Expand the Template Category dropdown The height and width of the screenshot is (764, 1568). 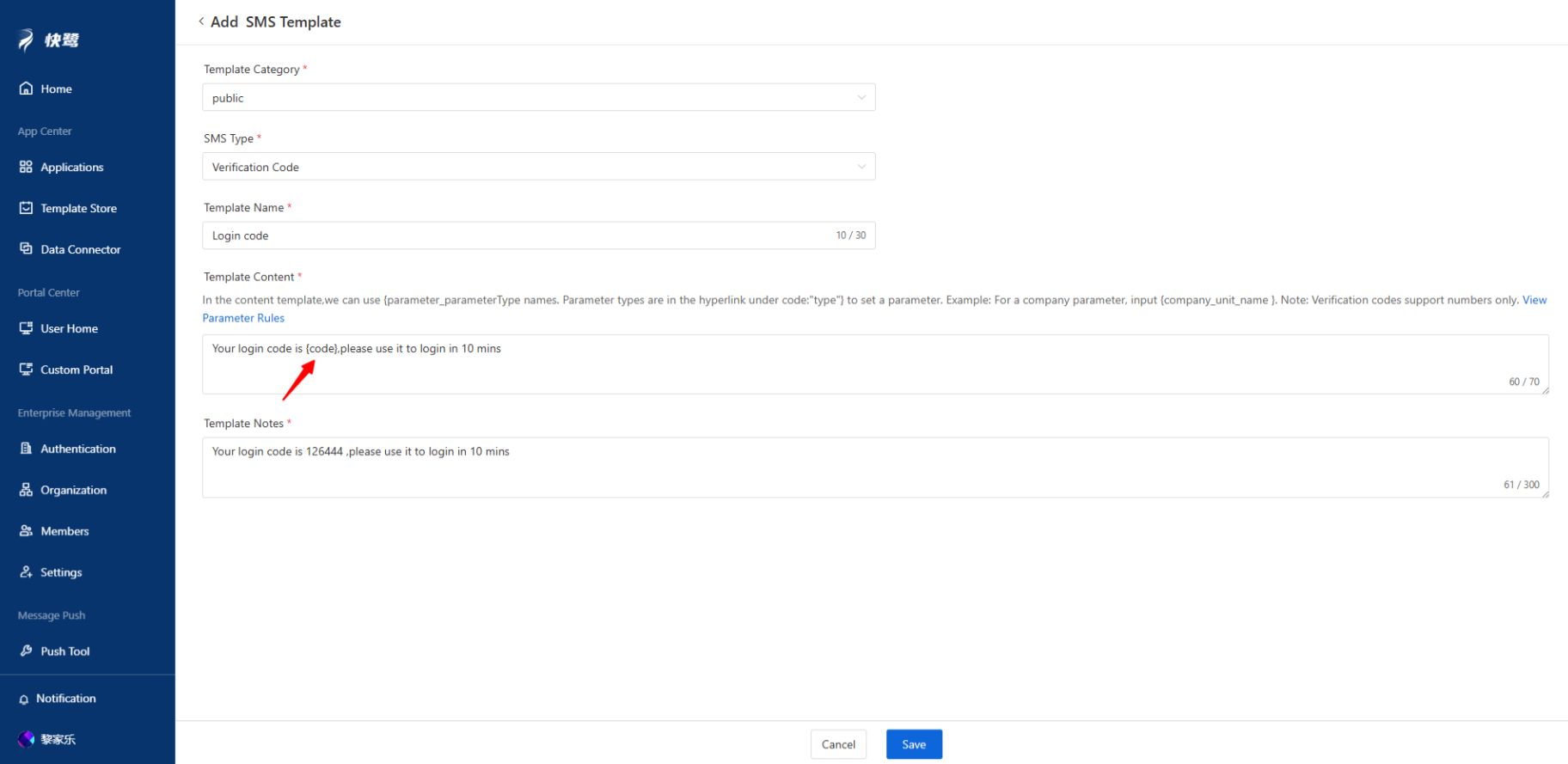[x=538, y=98]
